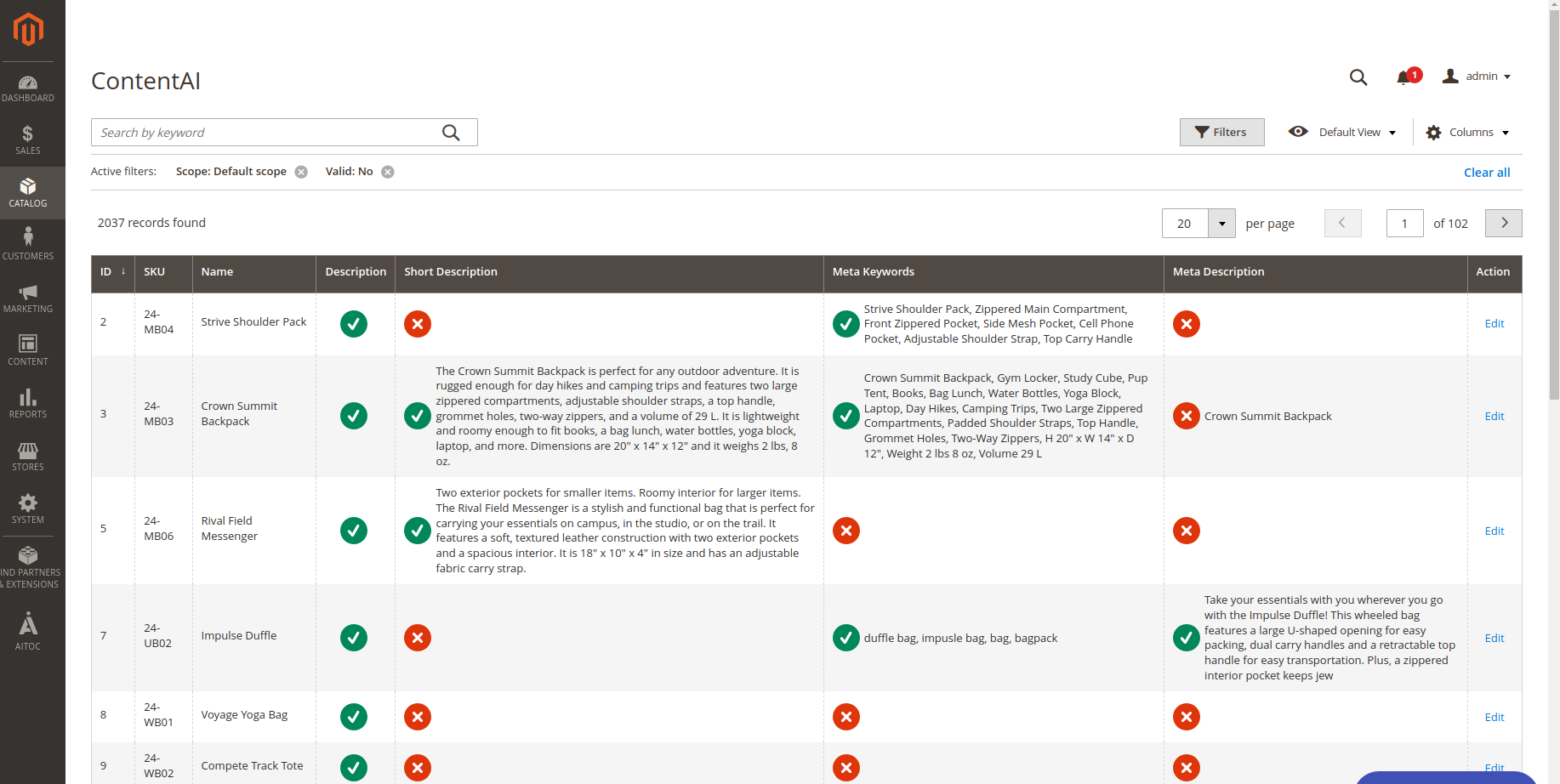Click red X in Compete Track Tote short description

pos(418,768)
